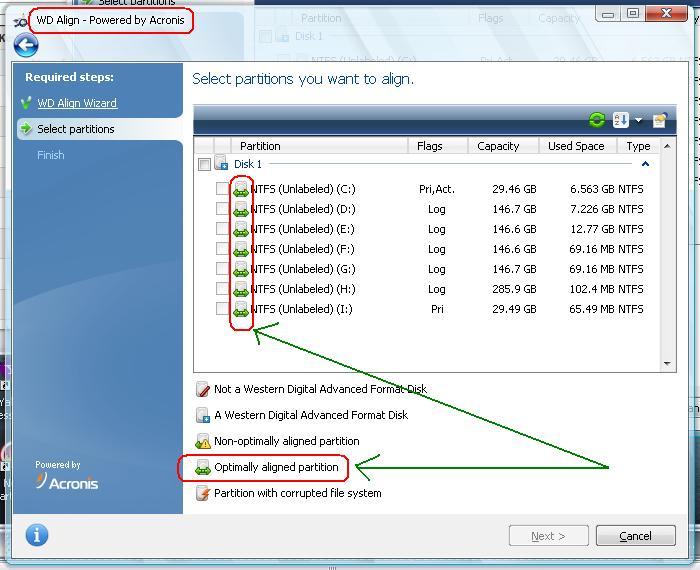
Task: Click the optimally aligned legend icon
Action: pyautogui.click(x=203, y=467)
